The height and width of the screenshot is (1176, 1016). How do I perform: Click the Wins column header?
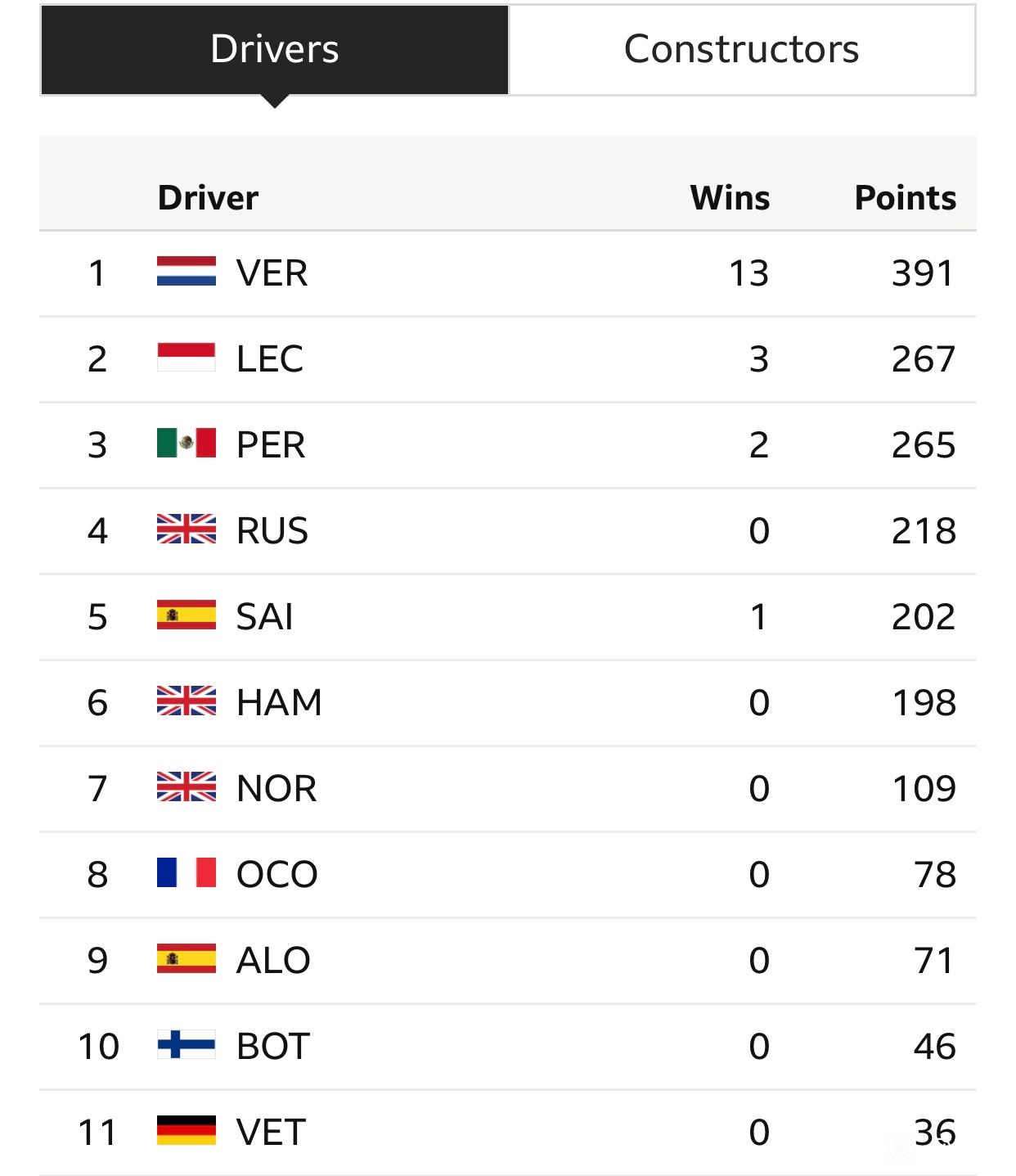[x=730, y=198]
